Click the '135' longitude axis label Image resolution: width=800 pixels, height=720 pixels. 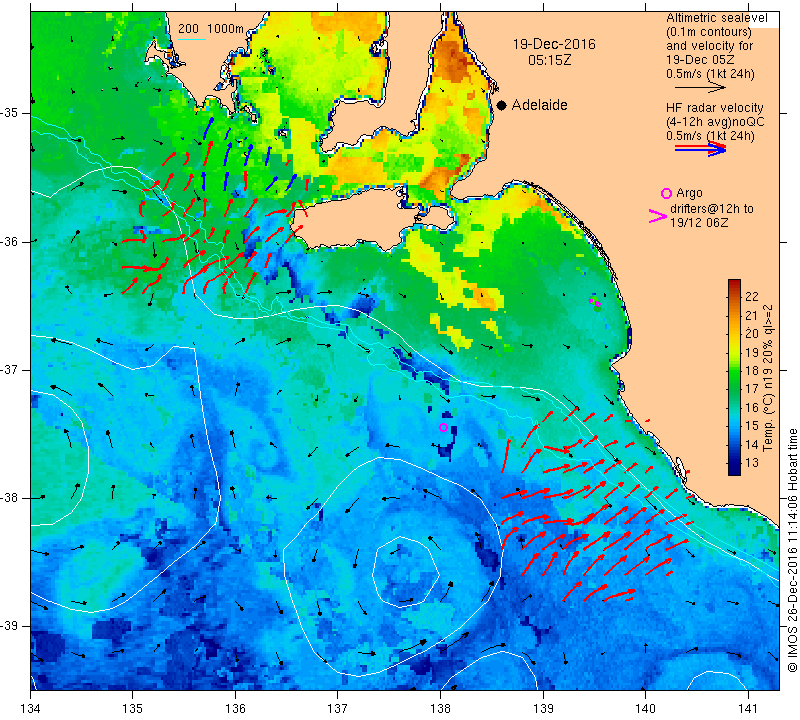point(133,708)
